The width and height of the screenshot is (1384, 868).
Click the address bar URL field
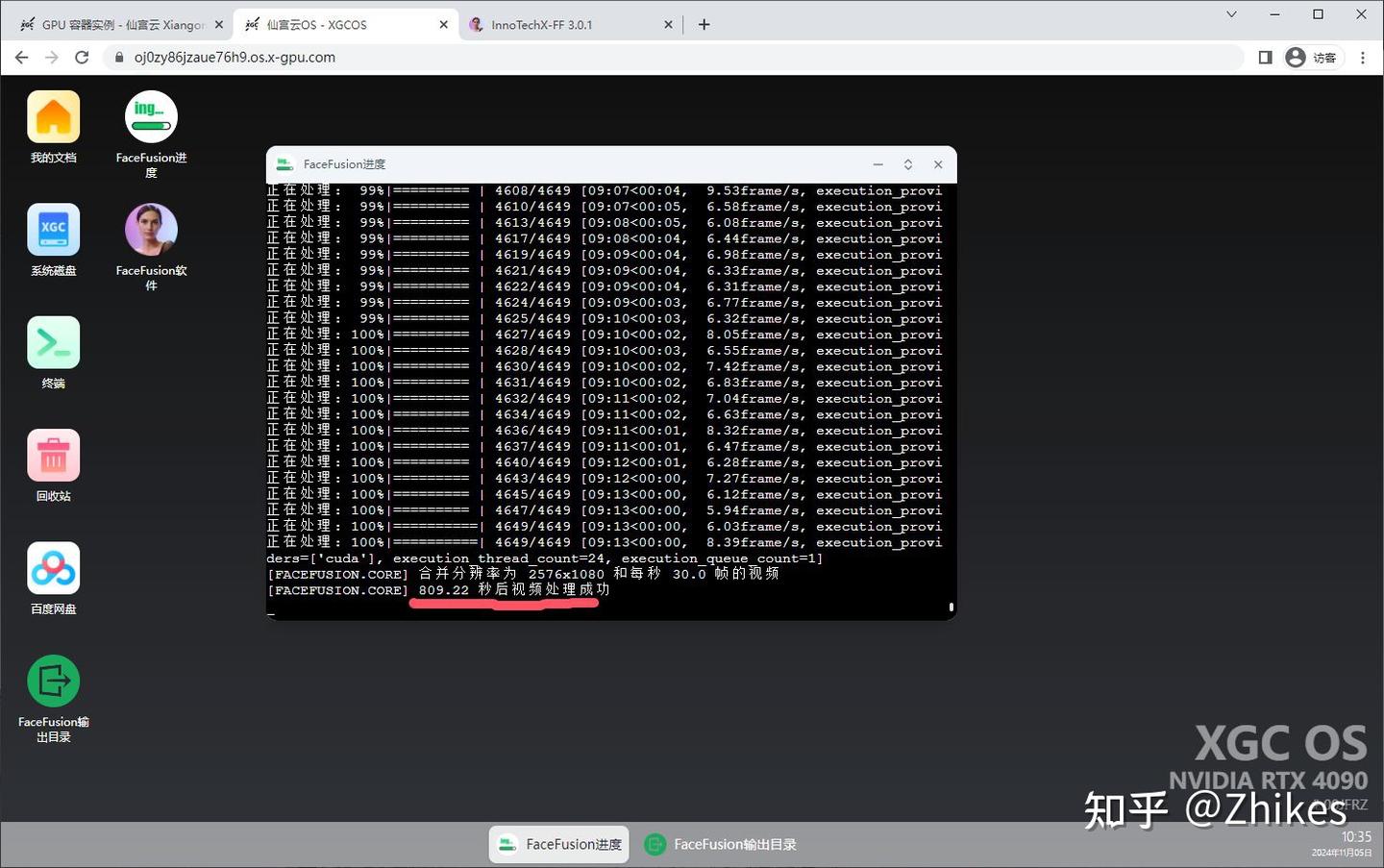pos(673,58)
